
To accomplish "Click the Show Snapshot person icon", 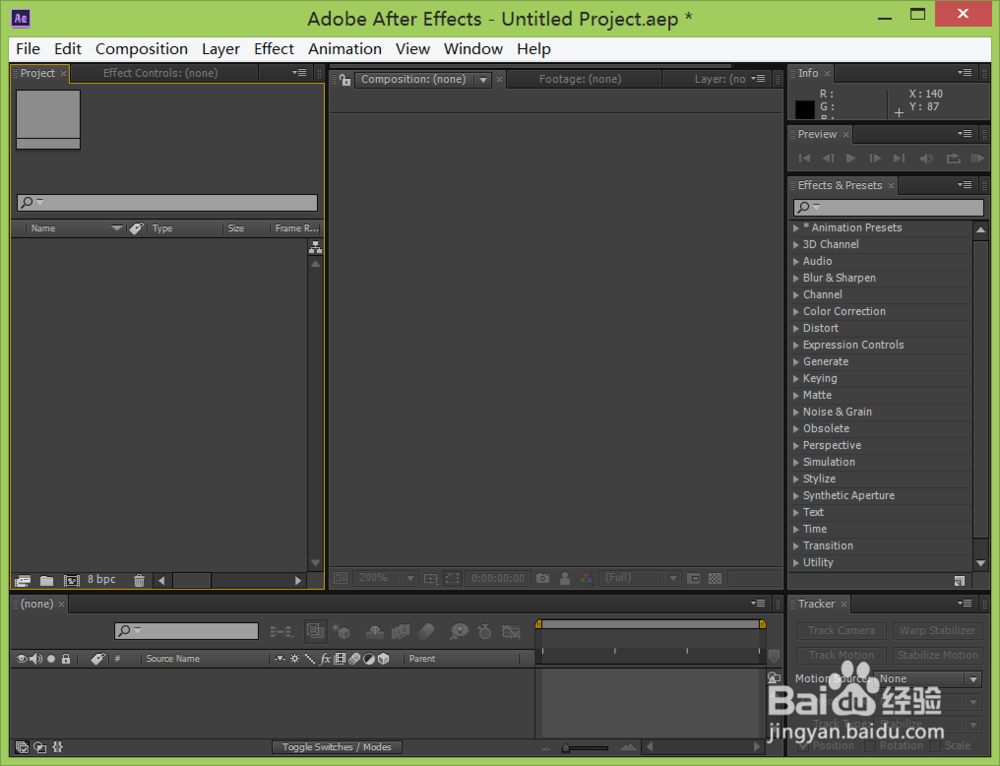I will (x=564, y=578).
